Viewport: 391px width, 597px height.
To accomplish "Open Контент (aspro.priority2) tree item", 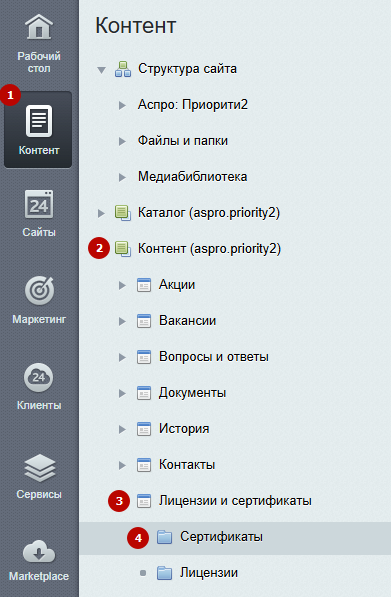I will pyautogui.click(x=209, y=249).
